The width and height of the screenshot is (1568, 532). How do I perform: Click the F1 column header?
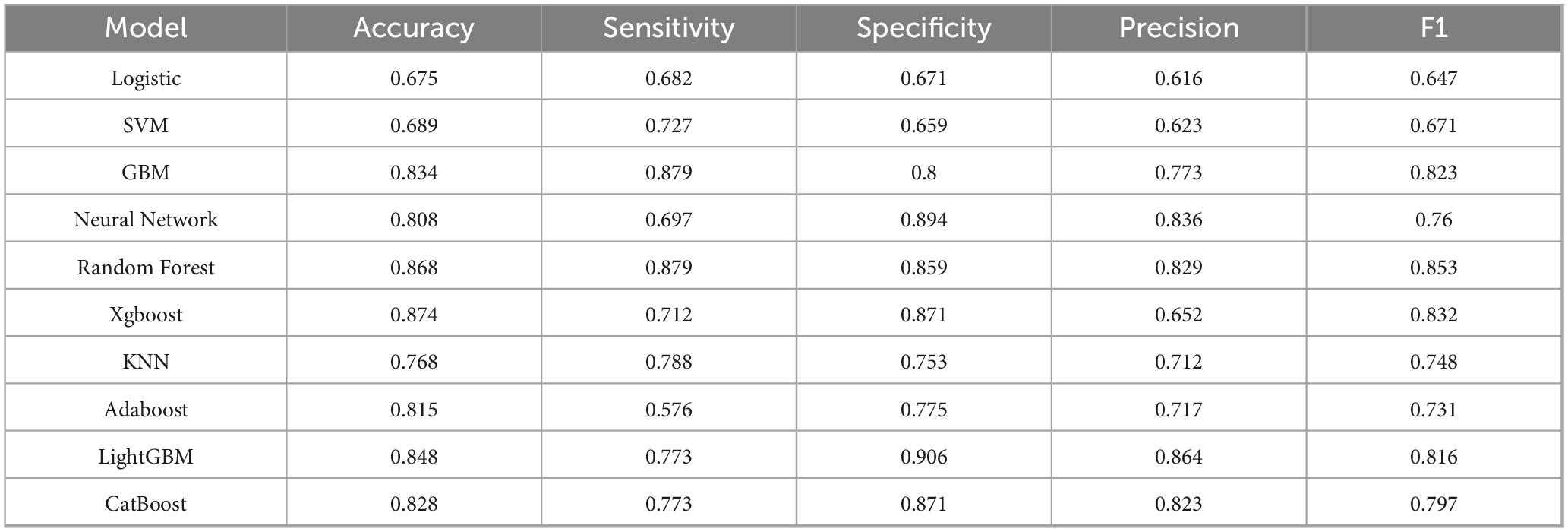pos(1434,28)
